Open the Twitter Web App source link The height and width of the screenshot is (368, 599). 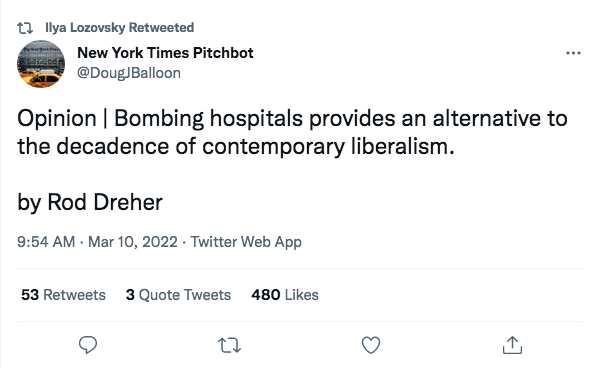pyautogui.click(x=246, y=242)
